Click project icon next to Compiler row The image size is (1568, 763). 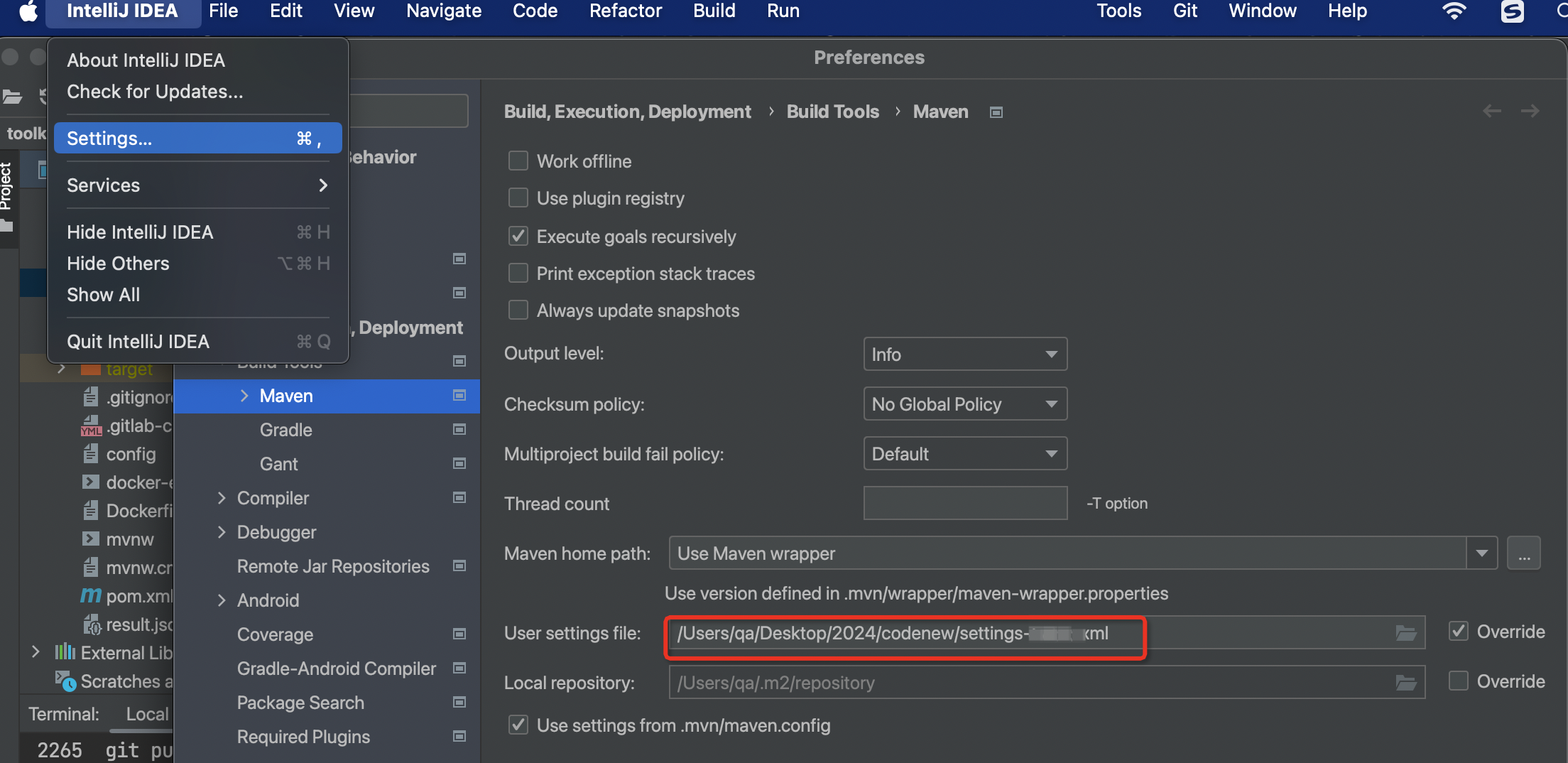459,497
